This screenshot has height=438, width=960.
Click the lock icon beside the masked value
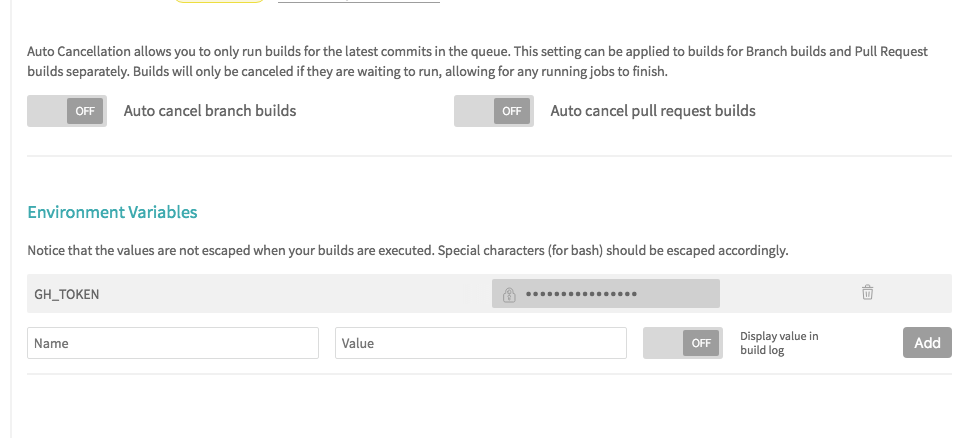(x=509, y=295)
